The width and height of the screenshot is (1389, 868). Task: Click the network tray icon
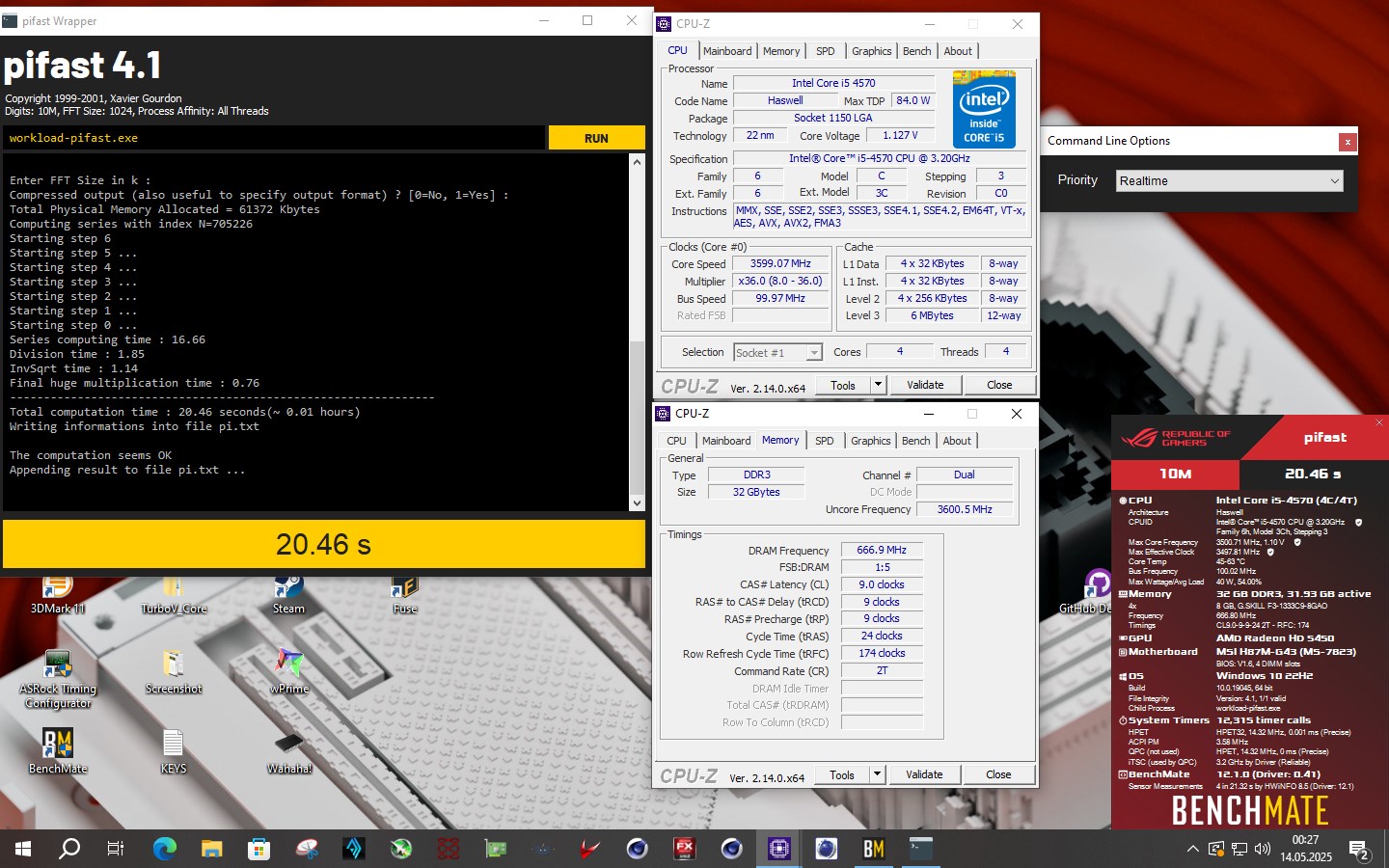(1239, 849)
